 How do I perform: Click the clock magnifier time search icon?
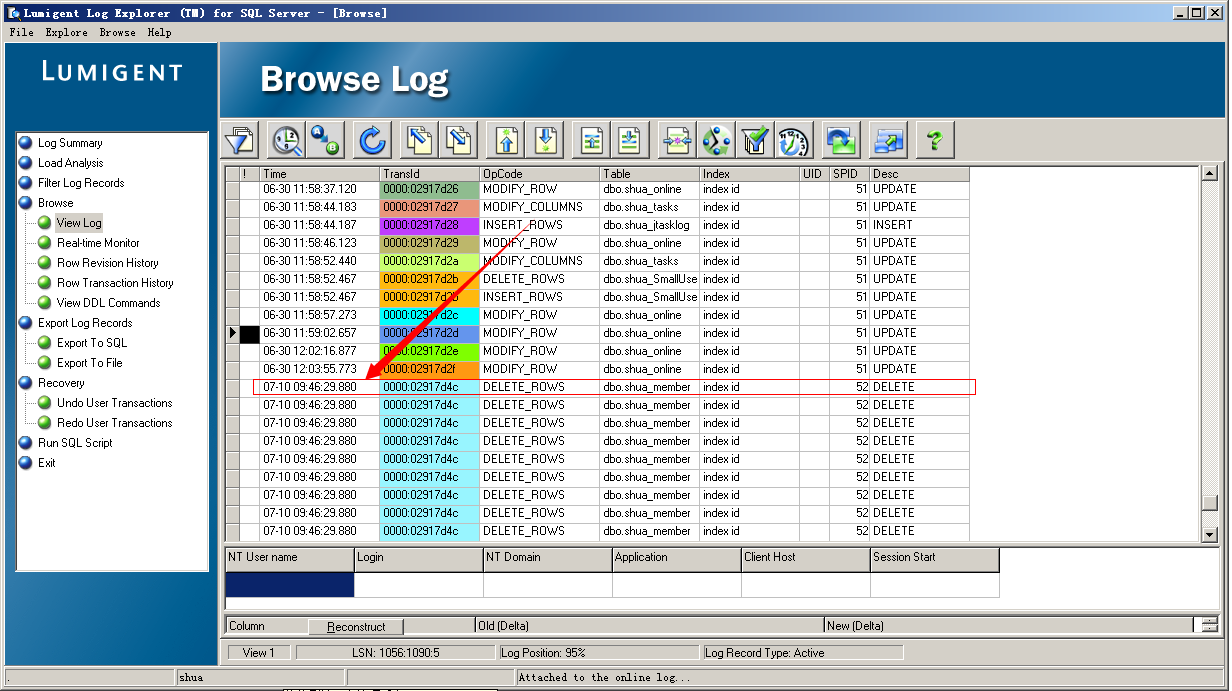click(288, 140)
